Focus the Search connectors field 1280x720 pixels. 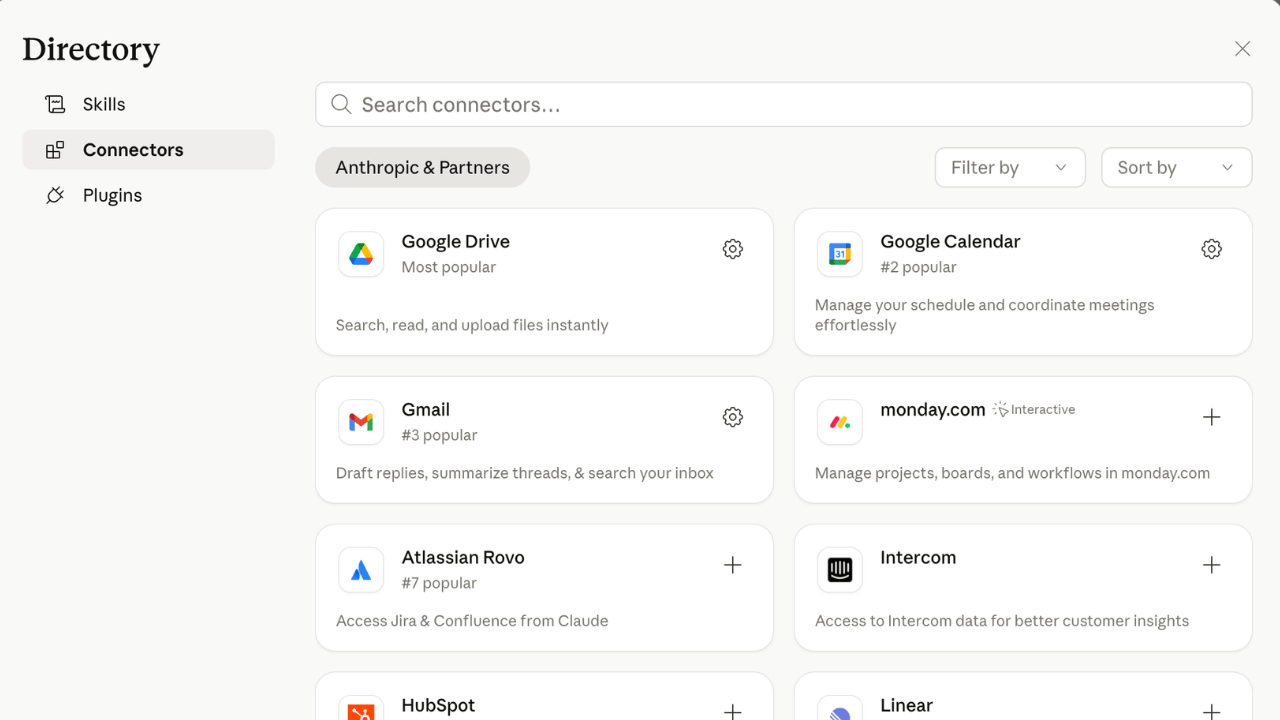(783, 104)
